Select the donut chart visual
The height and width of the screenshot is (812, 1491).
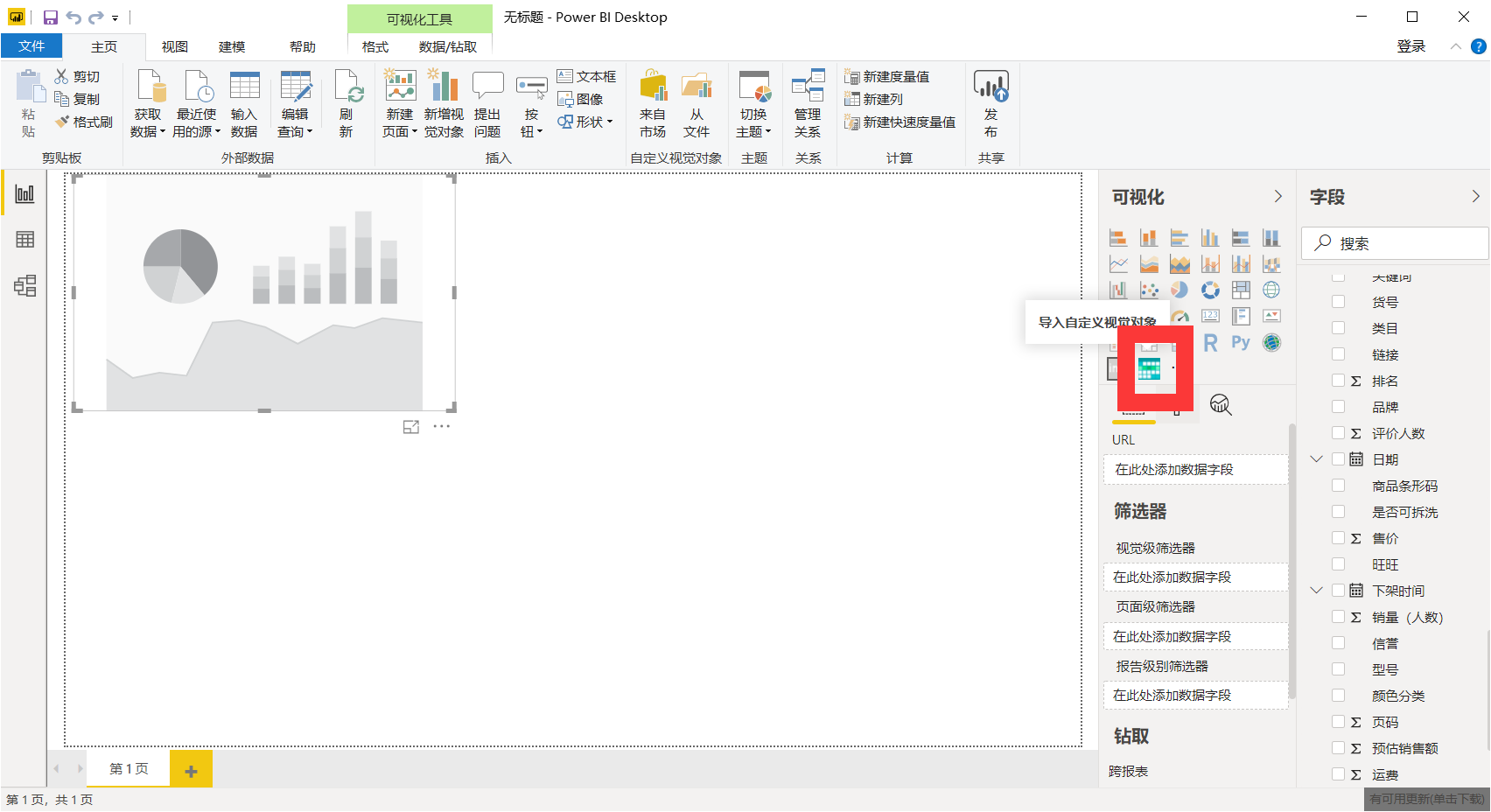click(1211, 290)
